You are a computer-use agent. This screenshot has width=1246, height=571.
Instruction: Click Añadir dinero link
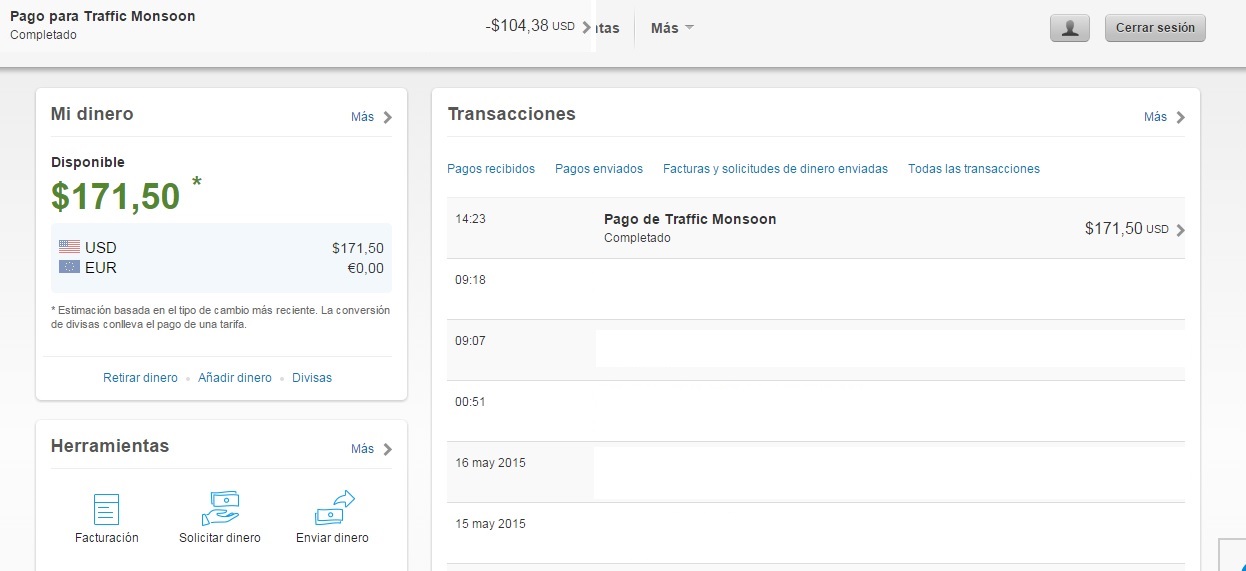tap(235, 378)
